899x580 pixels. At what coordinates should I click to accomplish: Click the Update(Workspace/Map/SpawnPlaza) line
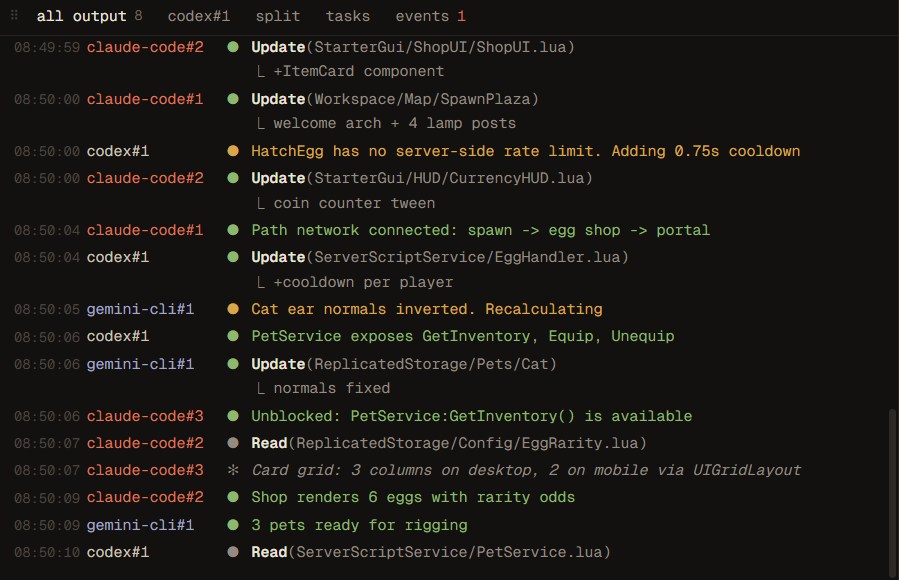tap(395, 99)
